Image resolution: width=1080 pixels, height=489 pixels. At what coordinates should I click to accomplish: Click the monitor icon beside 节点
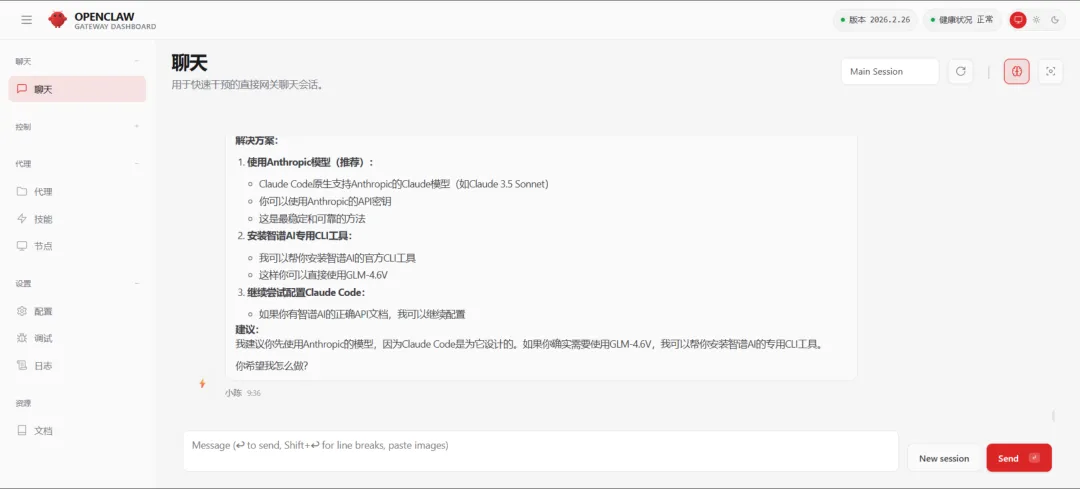pos(22,246)
